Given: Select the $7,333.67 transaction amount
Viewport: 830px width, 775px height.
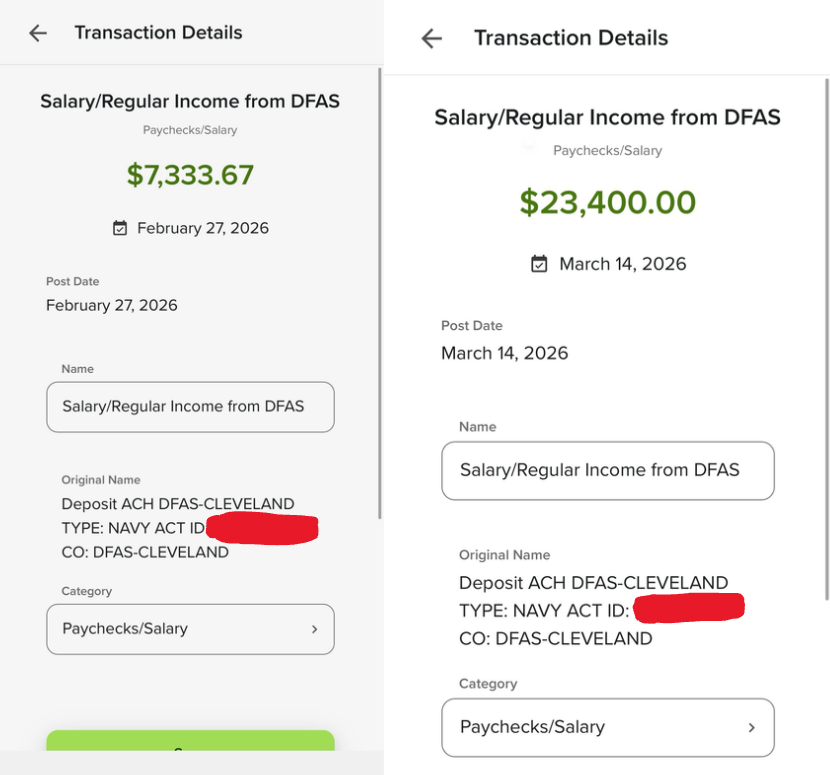Looking at the screenshot, I should (x=190, y=174).
